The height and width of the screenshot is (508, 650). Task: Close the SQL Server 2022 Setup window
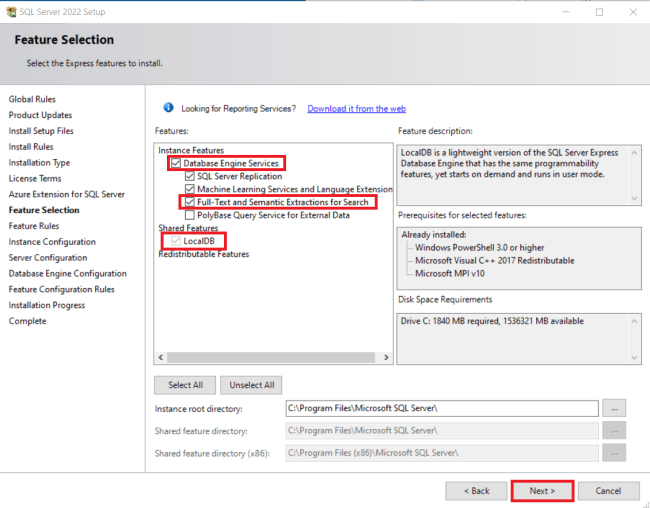point(633,12)
